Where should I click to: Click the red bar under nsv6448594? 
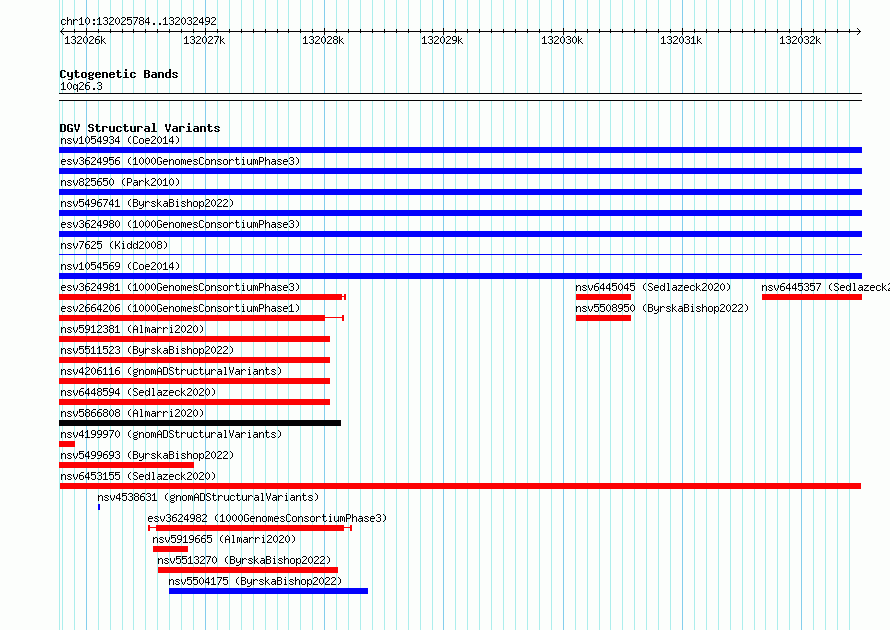pos(194,402)
